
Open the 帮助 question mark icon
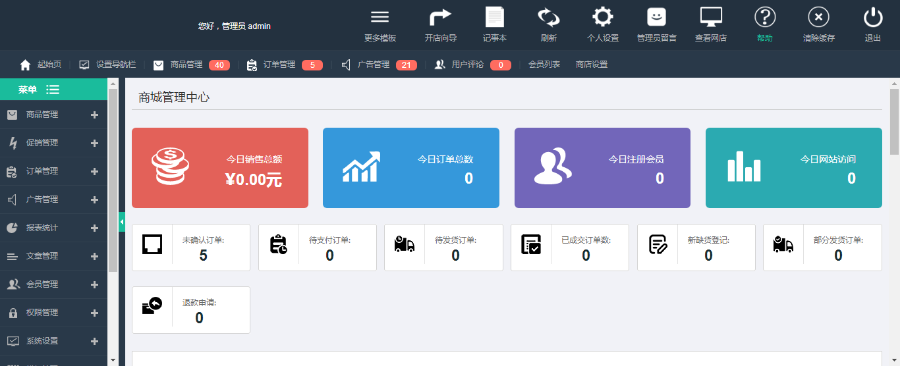click(x=765, y=17)
